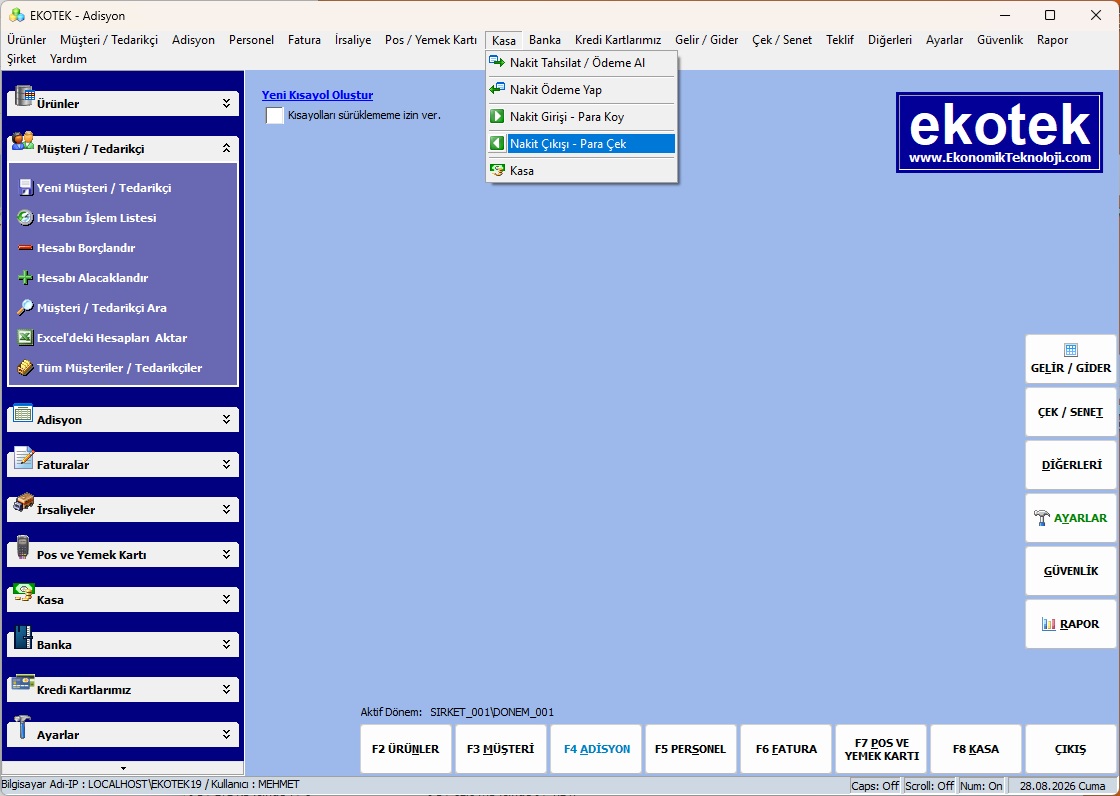
Task: Click the ekotek logo banner
Action: 999,132
